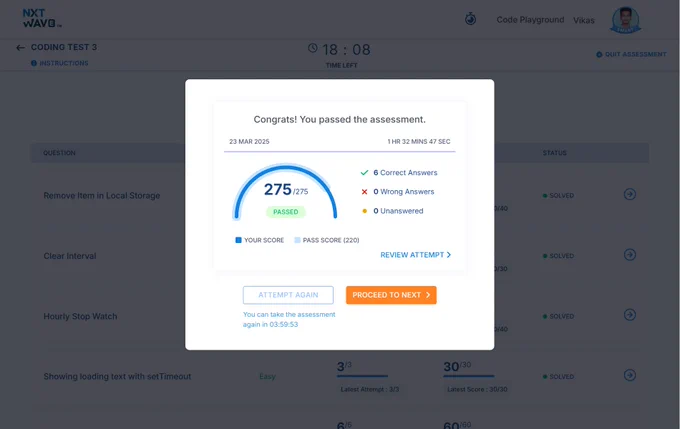Image resolution: width=680 pixels, height=429 pixels.
Task: Open the Clear Interval question
Action: (70, 256)
